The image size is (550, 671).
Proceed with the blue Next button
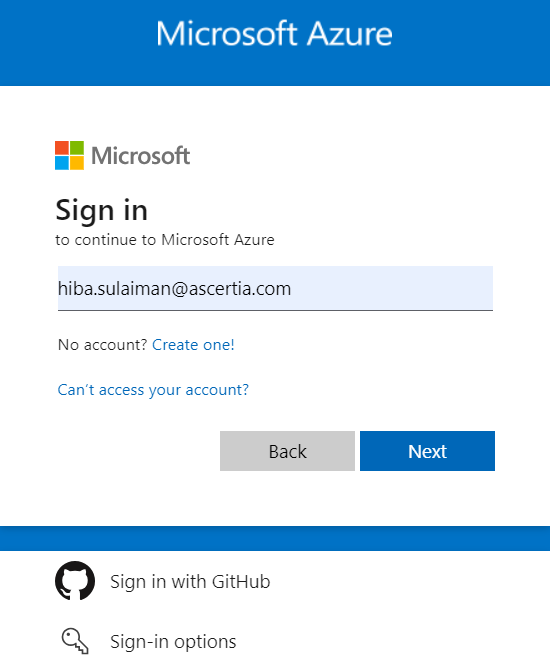pyautogui.click(x=427, y=451)
